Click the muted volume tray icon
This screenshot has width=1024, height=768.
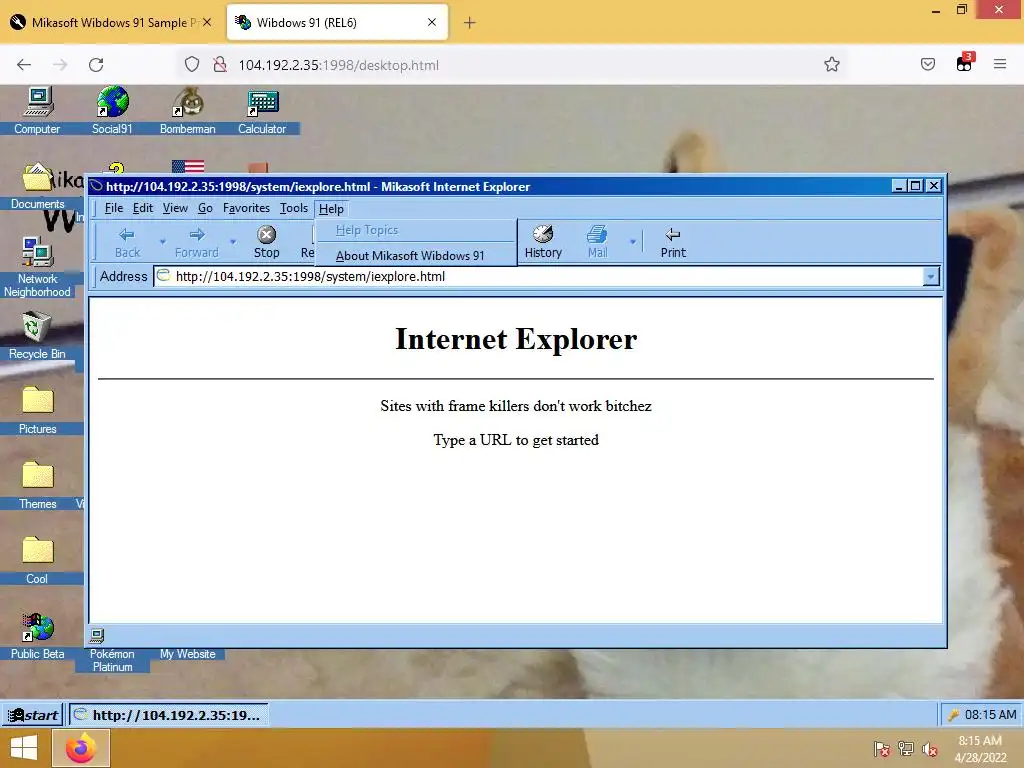pos(930,749)
